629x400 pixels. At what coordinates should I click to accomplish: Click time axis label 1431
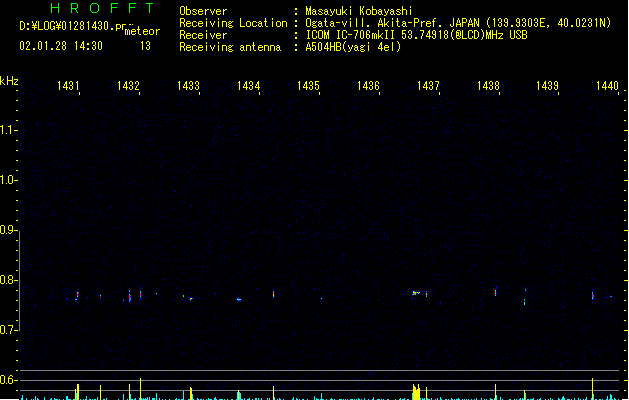point(68,85)
